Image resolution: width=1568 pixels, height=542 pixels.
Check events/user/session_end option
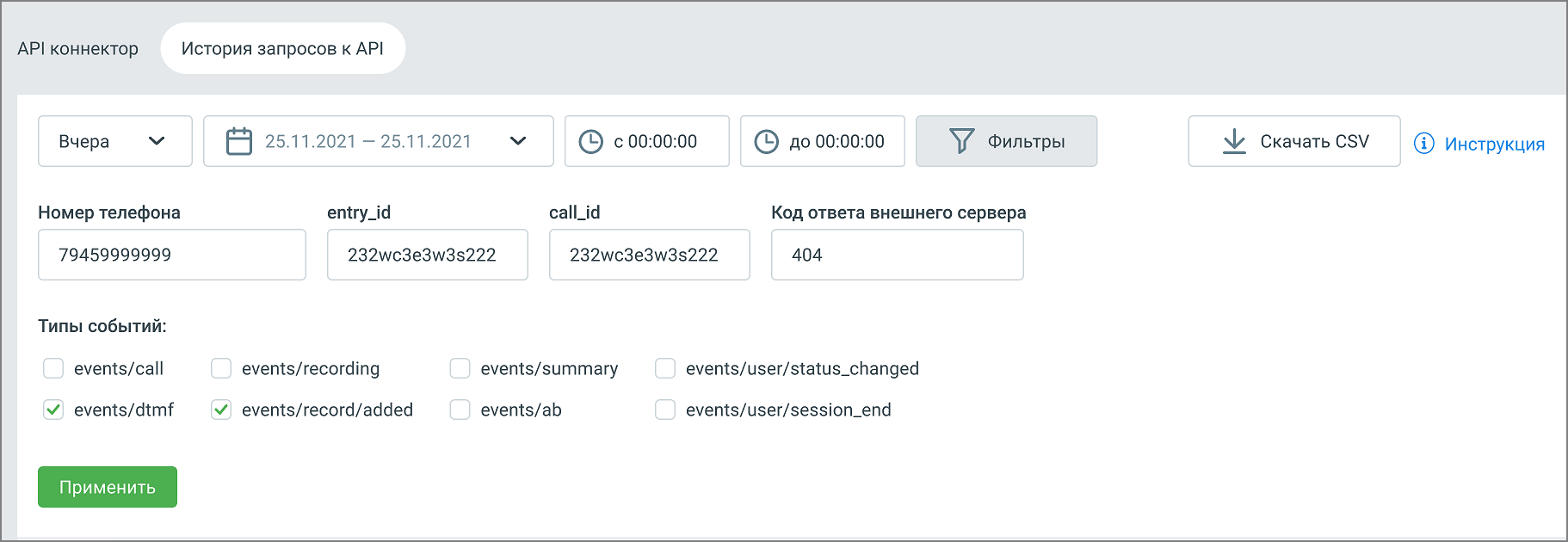(665, 410)
